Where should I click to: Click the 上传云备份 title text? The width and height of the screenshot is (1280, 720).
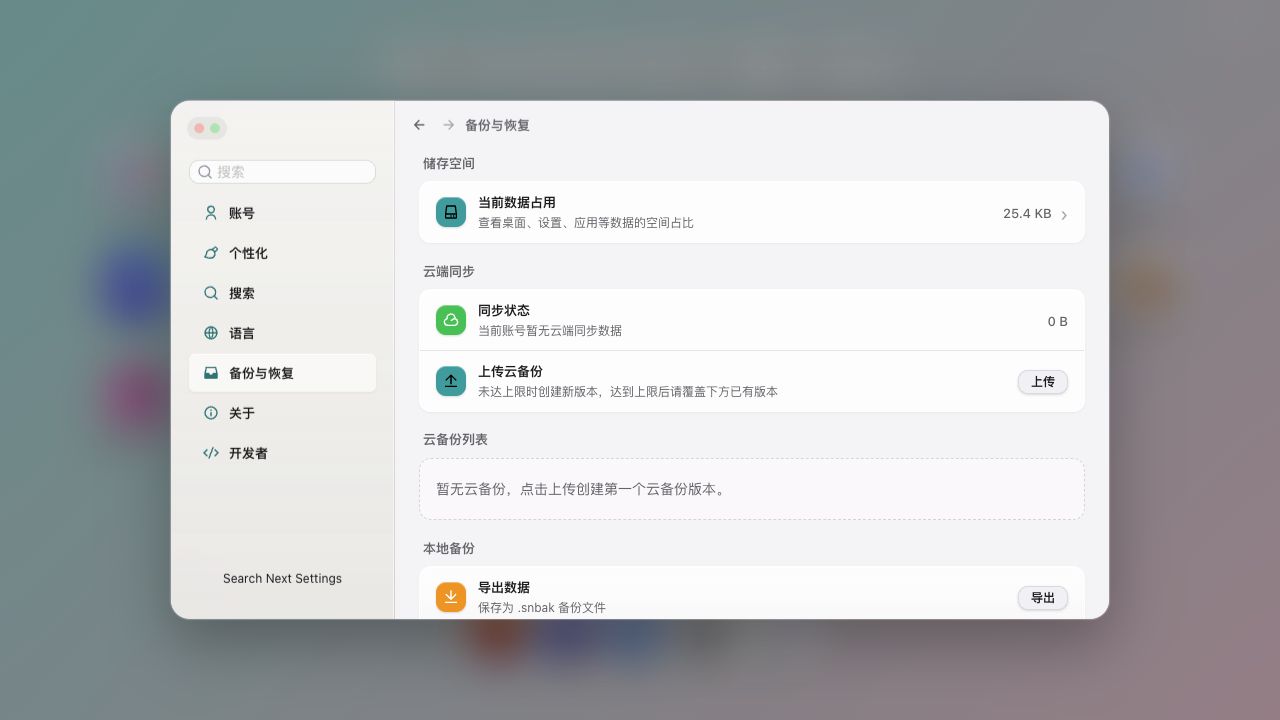(x=510, y=372)
